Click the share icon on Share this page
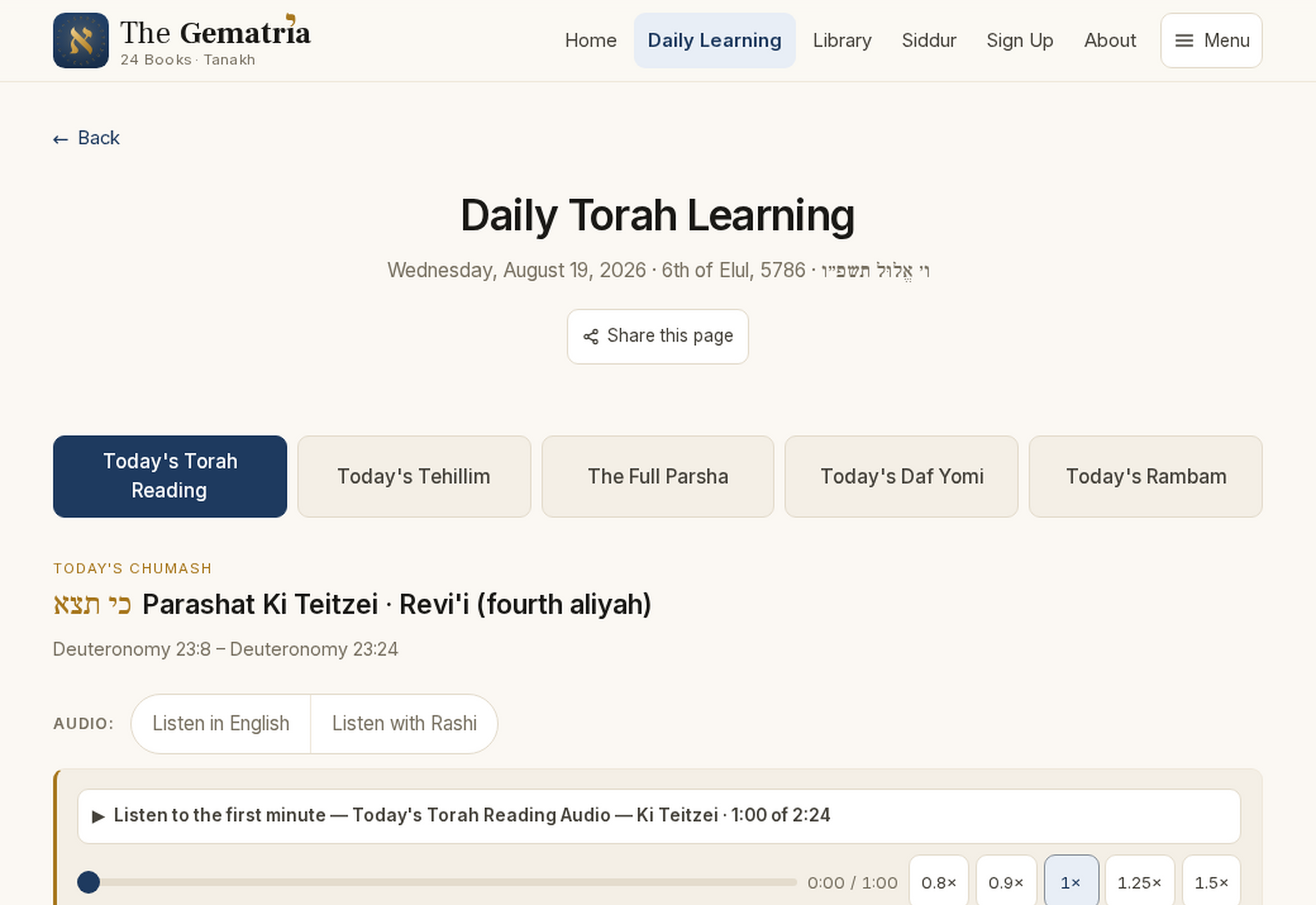Image resolution: width=1316 pixels, height=905 pixels. (591, 337)
